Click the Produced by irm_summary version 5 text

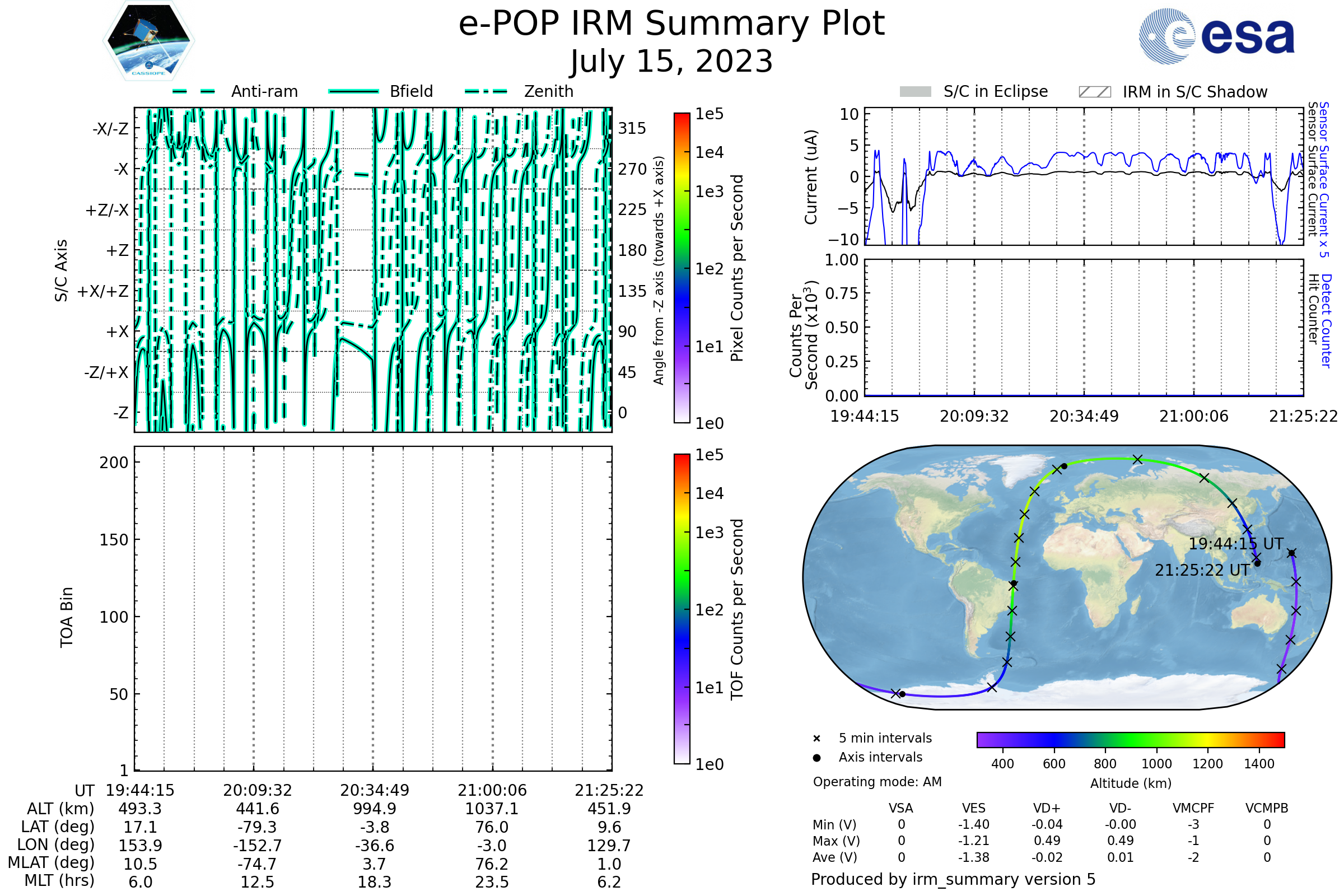(x=953, y=879)
